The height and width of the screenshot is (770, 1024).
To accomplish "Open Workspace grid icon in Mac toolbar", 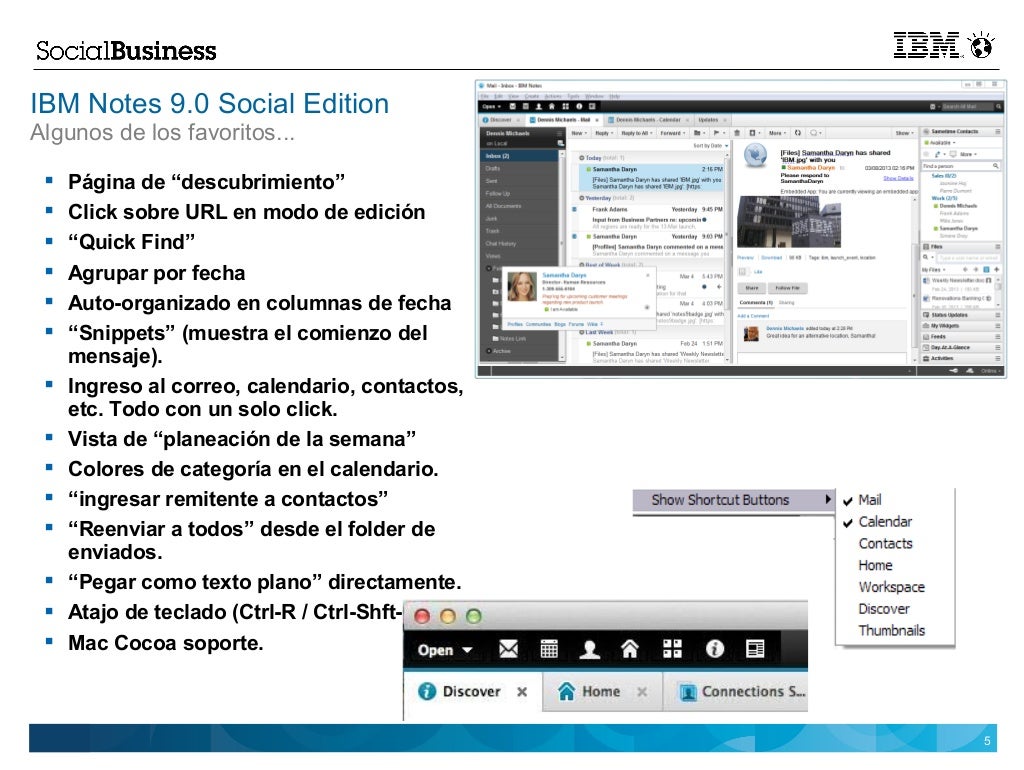I will tap(672, 649).
